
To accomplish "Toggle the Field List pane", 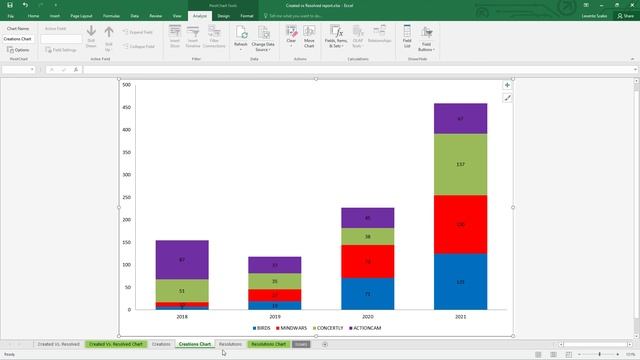I will pyautogui.click(x=407, y=37).
